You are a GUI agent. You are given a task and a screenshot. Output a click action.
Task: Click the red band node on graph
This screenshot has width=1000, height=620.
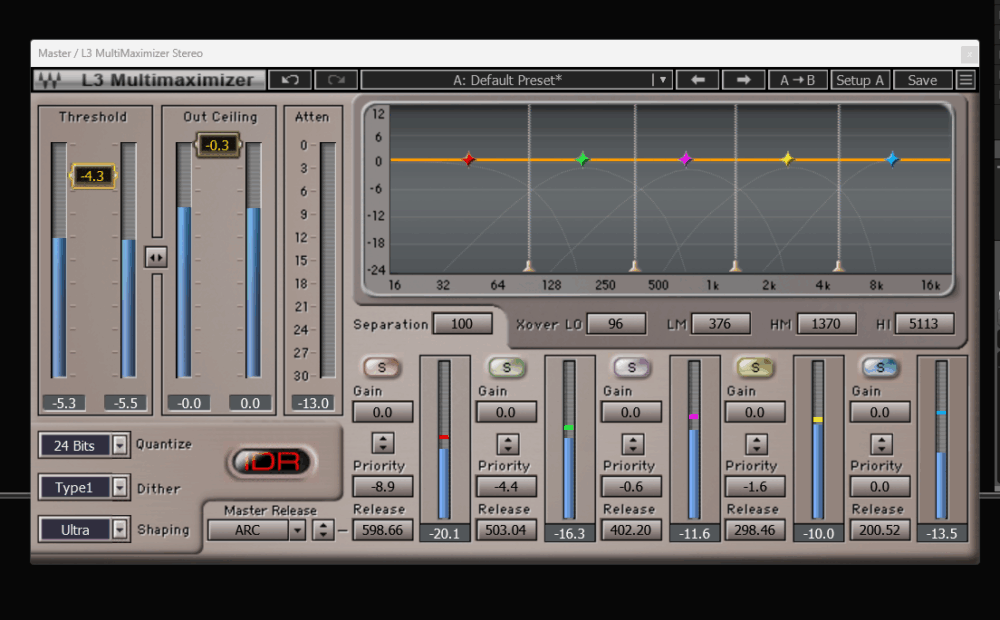tap(469, 159)
